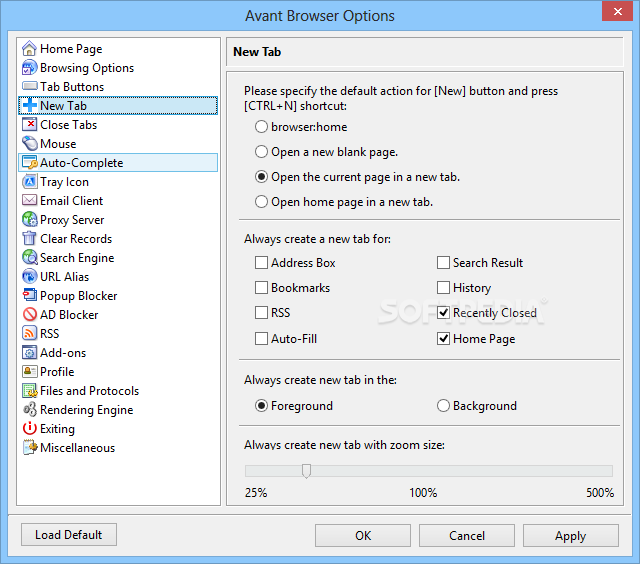Click the blue plus New Tab icon
Viewport: 640px width, 564px height.
(29, 105)
